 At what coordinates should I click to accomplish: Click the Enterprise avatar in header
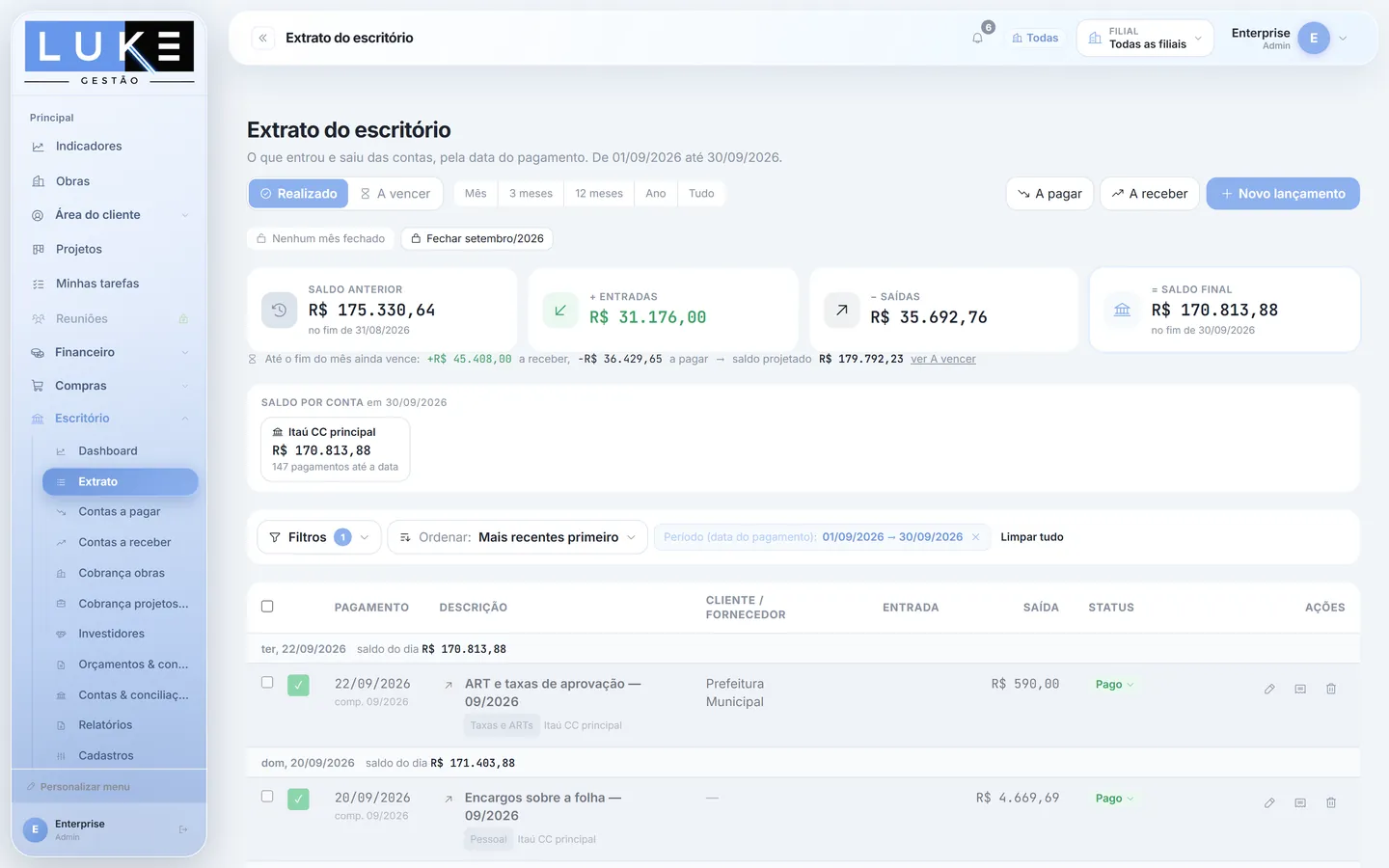pos(1314,38)
